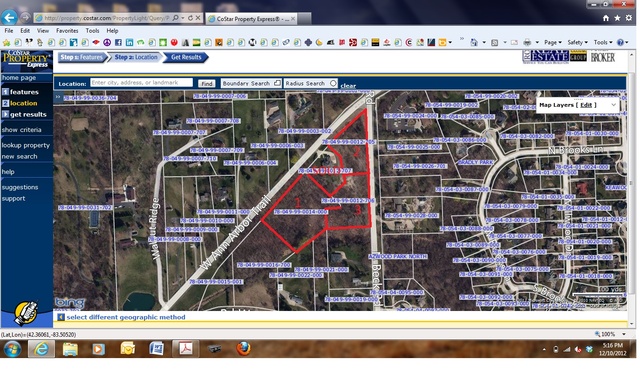Click the arrow icon beside select different geographic method
640x373 pixels.
61,317
